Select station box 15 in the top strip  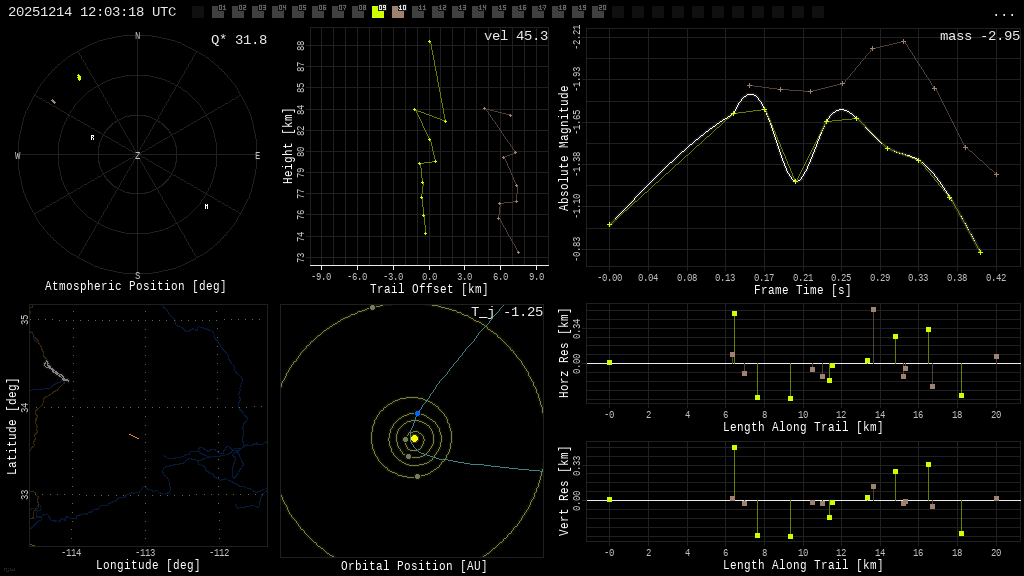coord(498,12)
